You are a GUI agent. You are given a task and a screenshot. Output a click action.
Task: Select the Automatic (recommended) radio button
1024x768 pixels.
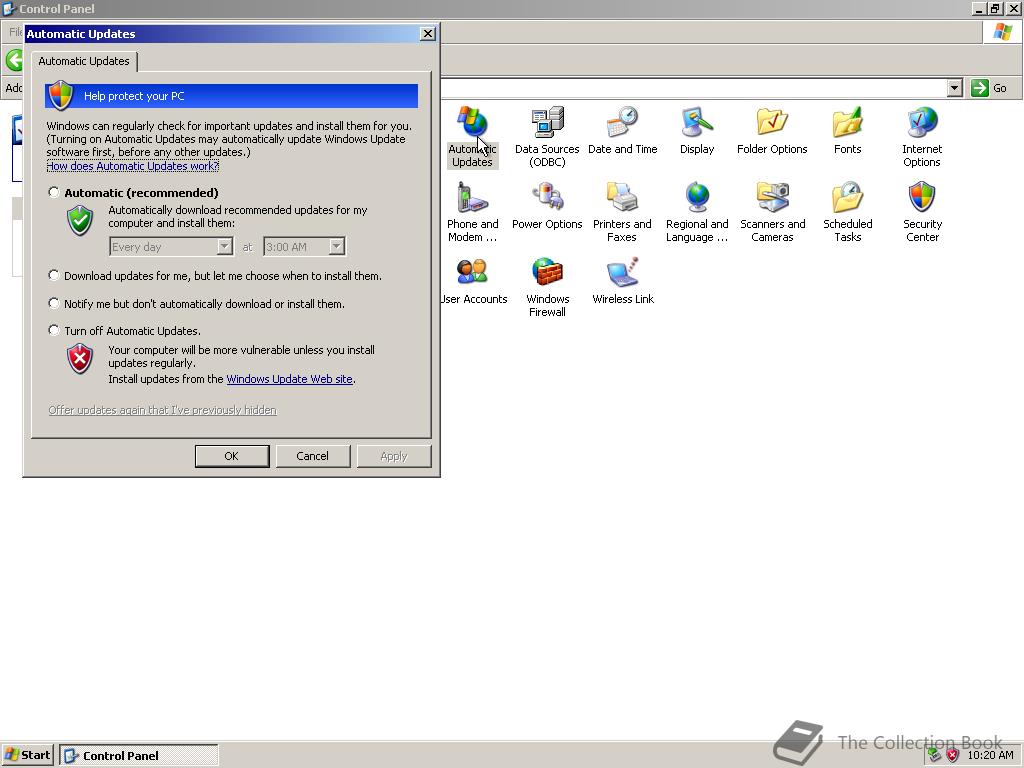tap(54, 192)
